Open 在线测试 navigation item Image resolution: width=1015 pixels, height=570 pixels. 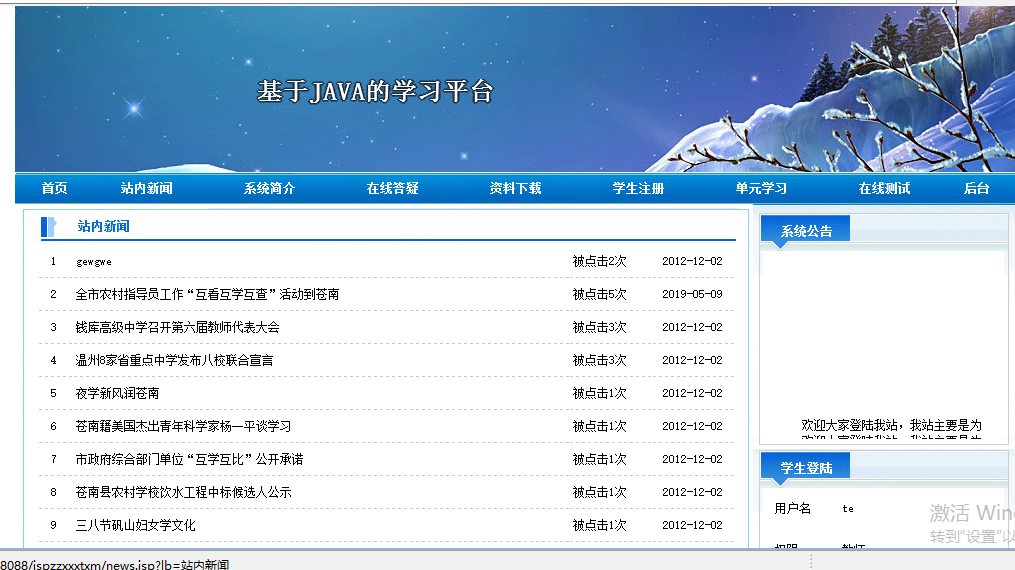(x=884, y=188)
